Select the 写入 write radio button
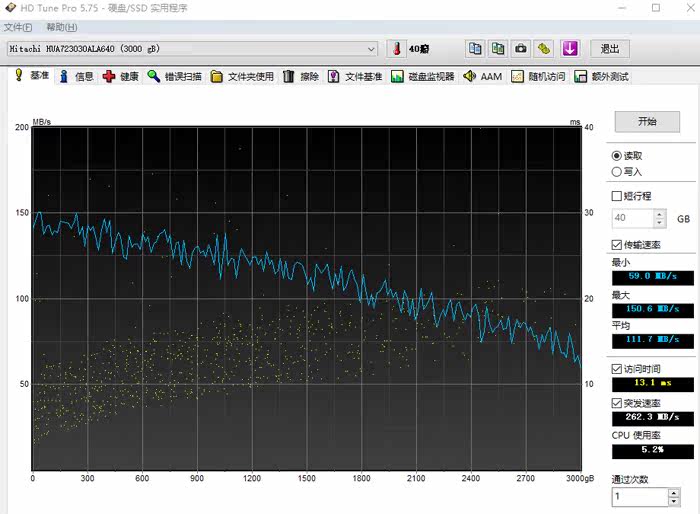The width and height of the screenshot is (700, 514). 617,171
